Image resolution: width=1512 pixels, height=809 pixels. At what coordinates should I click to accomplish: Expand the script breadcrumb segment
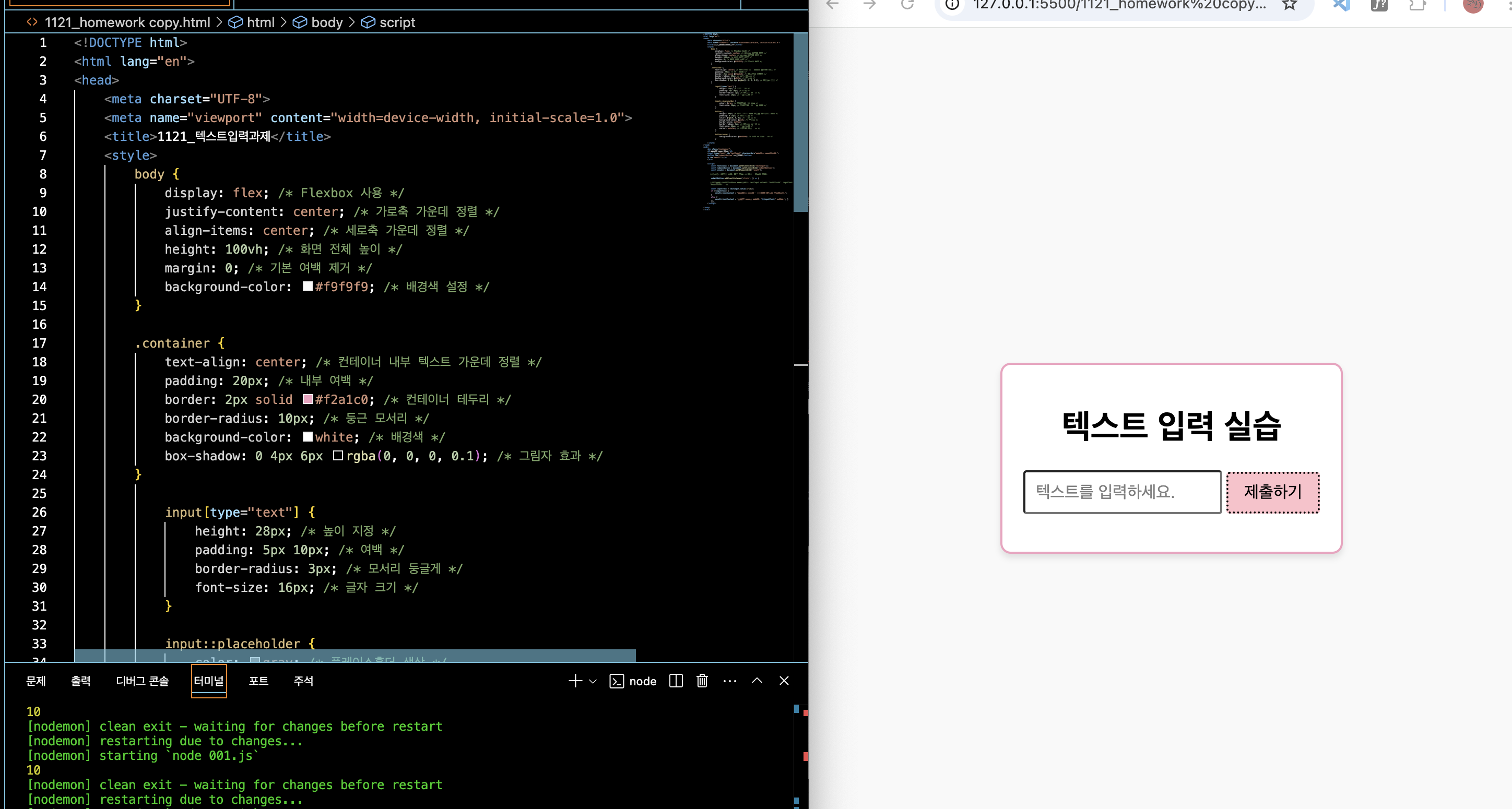coord(397,22)
